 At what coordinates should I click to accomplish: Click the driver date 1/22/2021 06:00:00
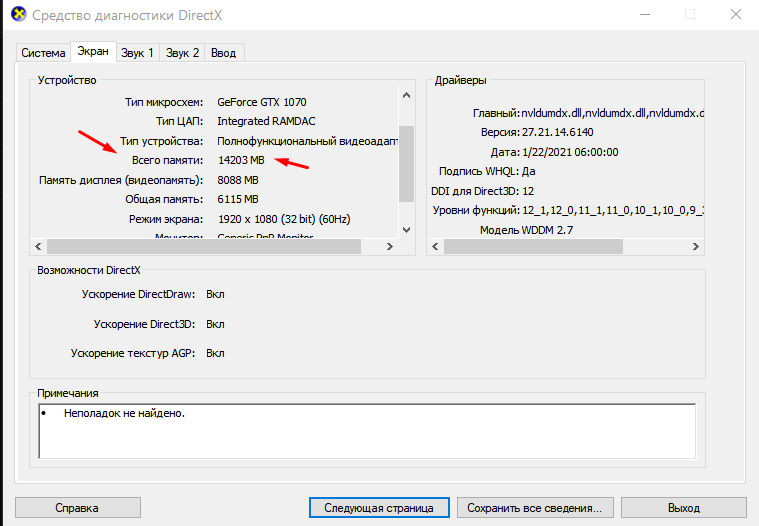click(x=570, y=152)
